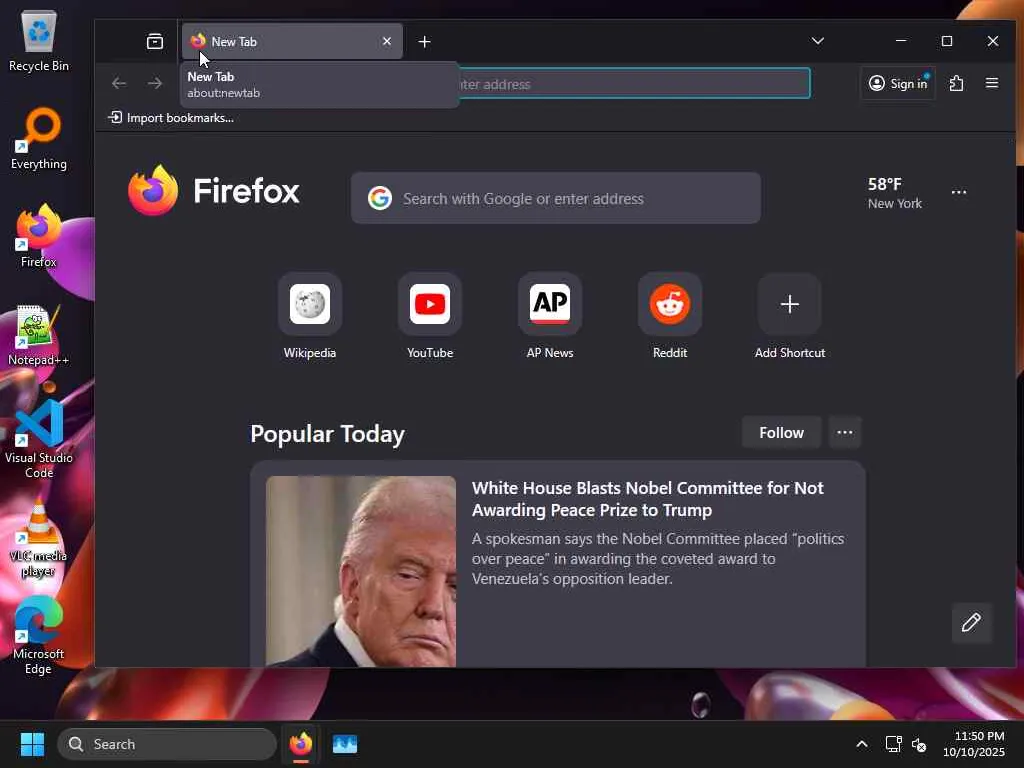The image size is (1024, 768).
Task: Open the White House Nobel Committee headline
Action: click(647, 499)
